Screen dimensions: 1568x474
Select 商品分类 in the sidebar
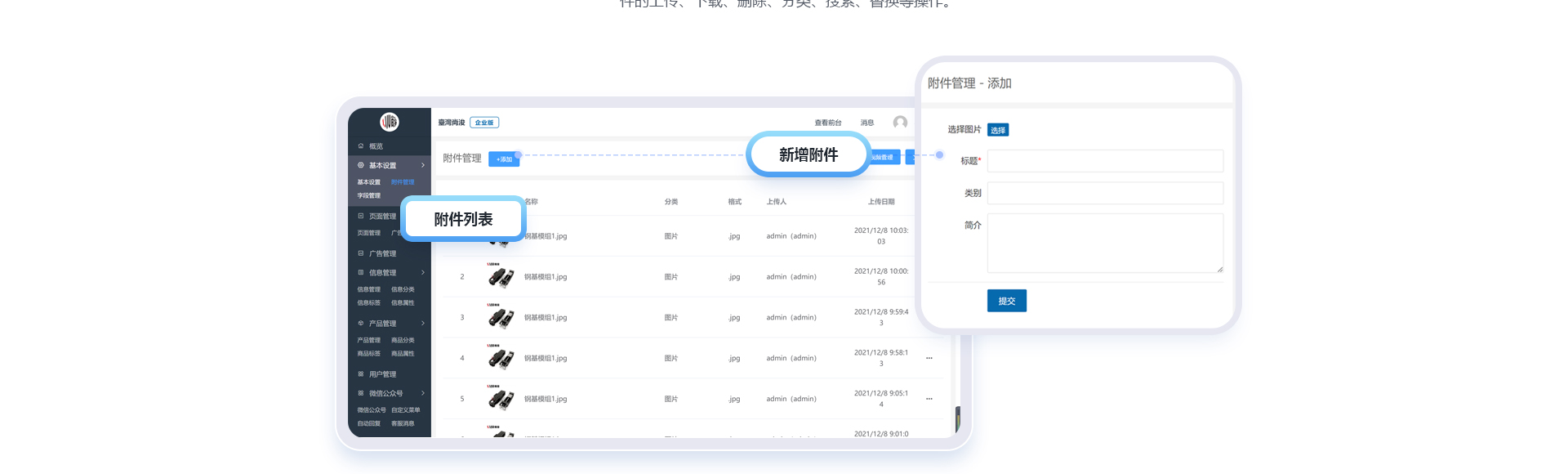click(x=403, y=340)
